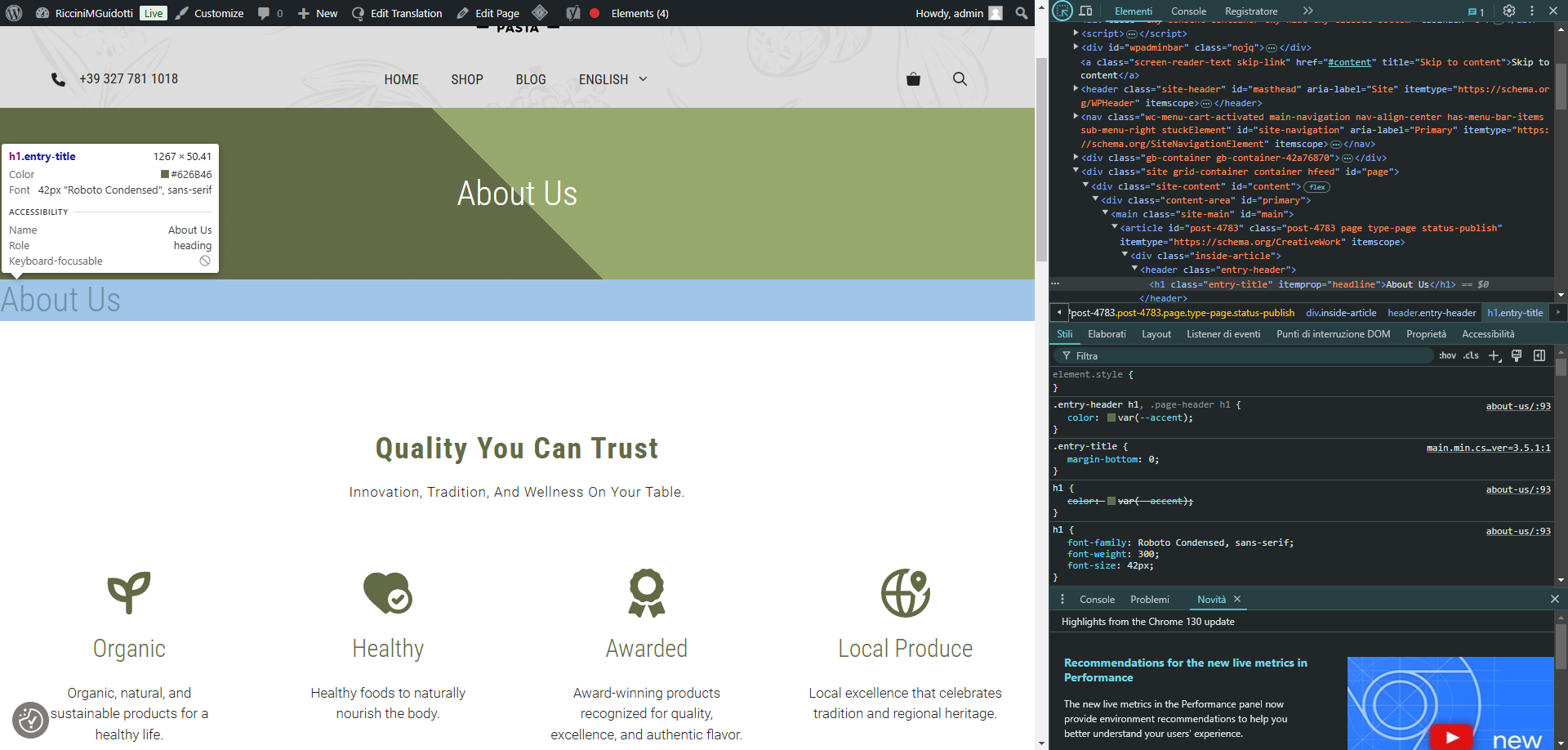Click the phone icon beside the number
The height and width of the screenshot is (750, 1568).
point(58,79)
